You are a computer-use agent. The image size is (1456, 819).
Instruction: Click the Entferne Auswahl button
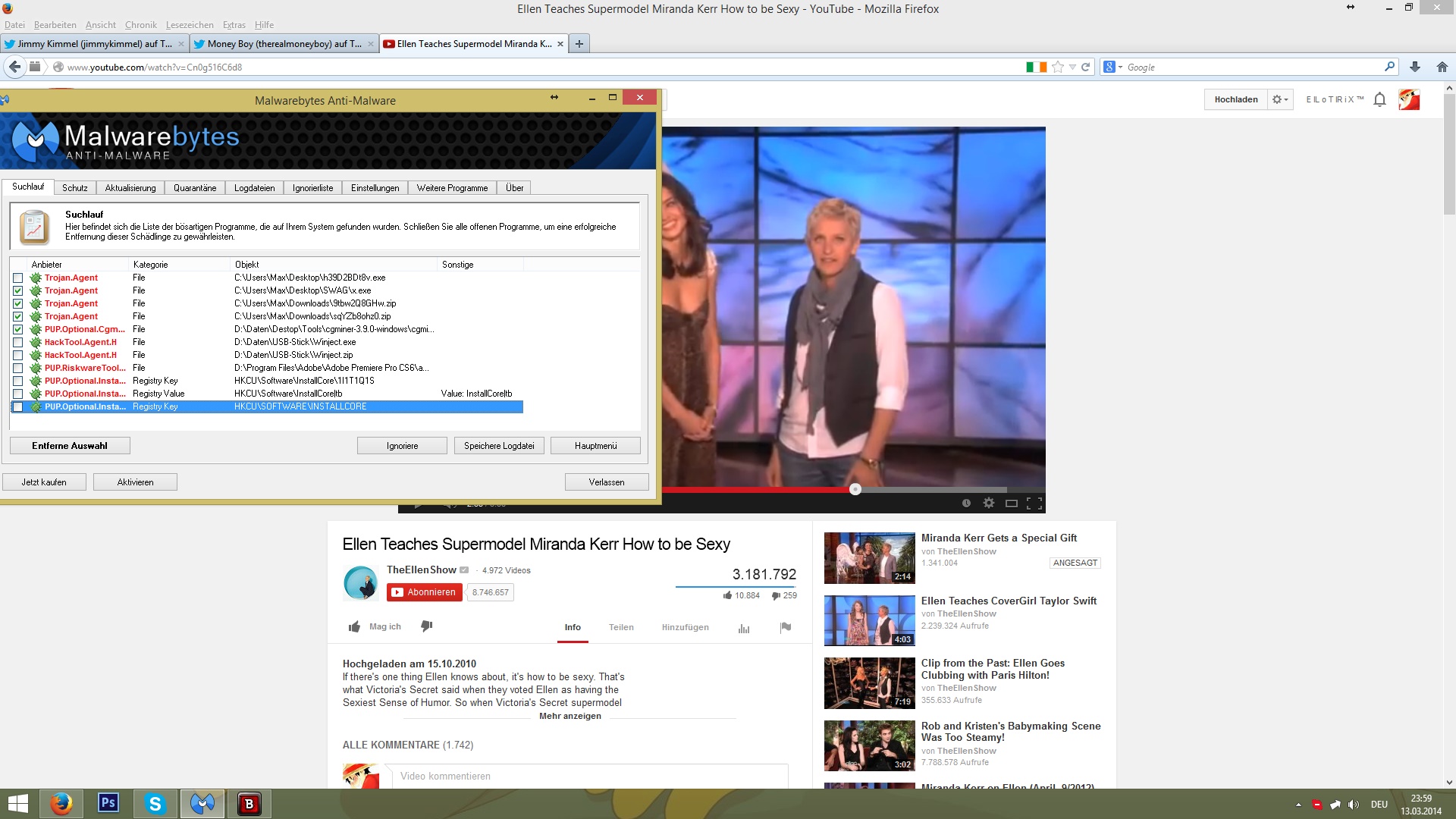(70, 446)
